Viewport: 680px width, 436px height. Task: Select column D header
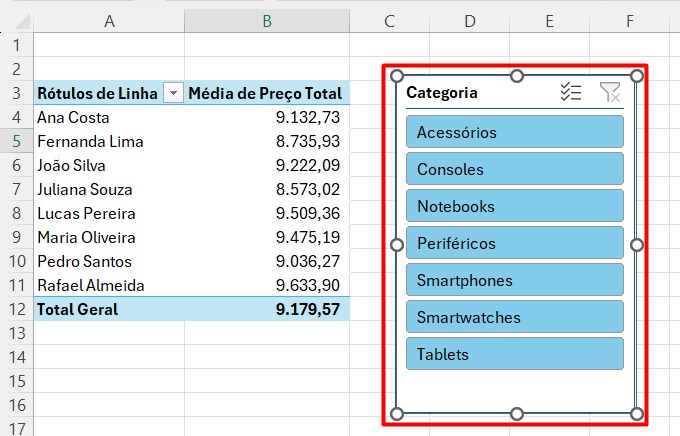470,21
